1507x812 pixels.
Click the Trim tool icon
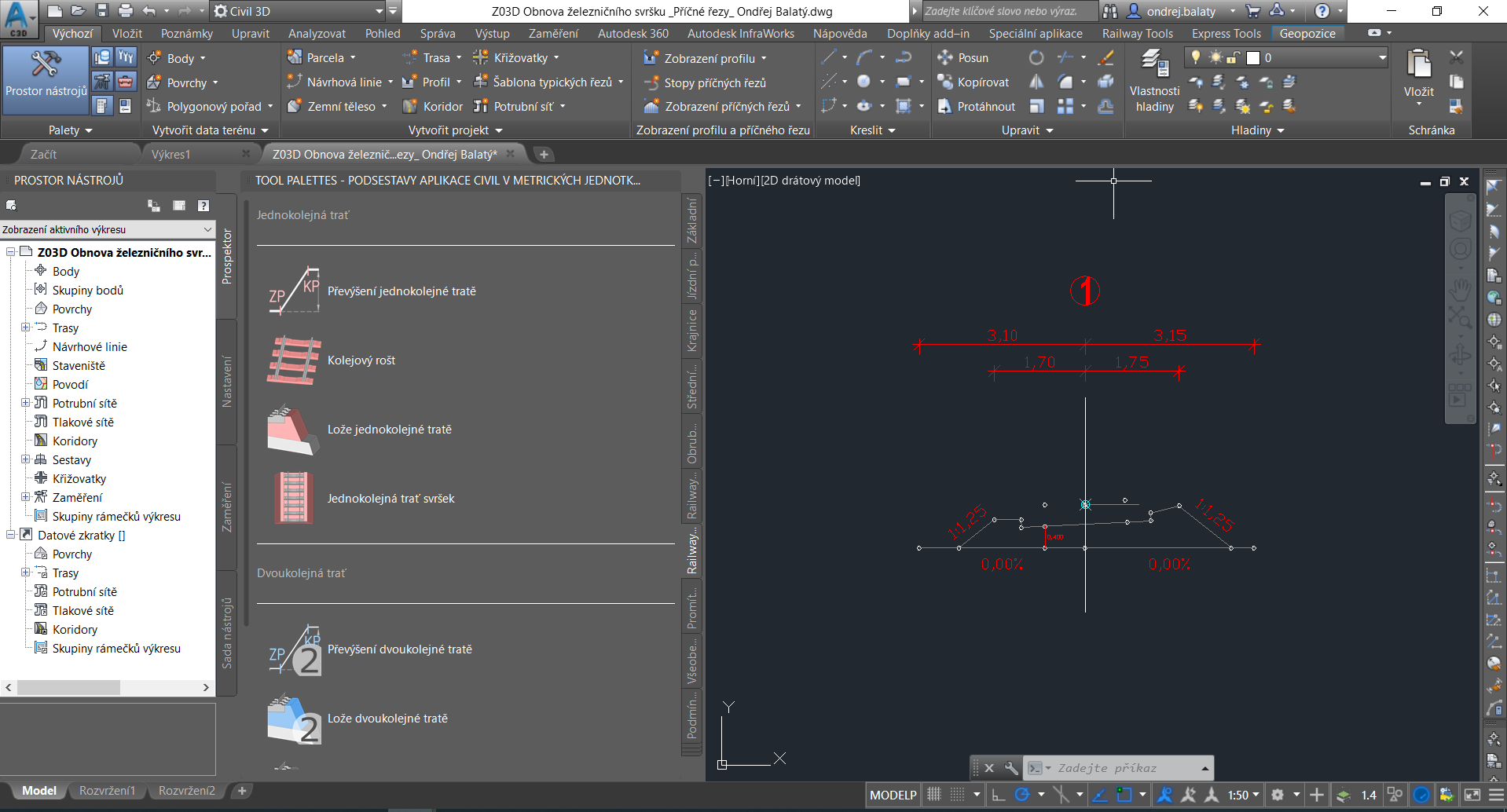click(1065, 57)
